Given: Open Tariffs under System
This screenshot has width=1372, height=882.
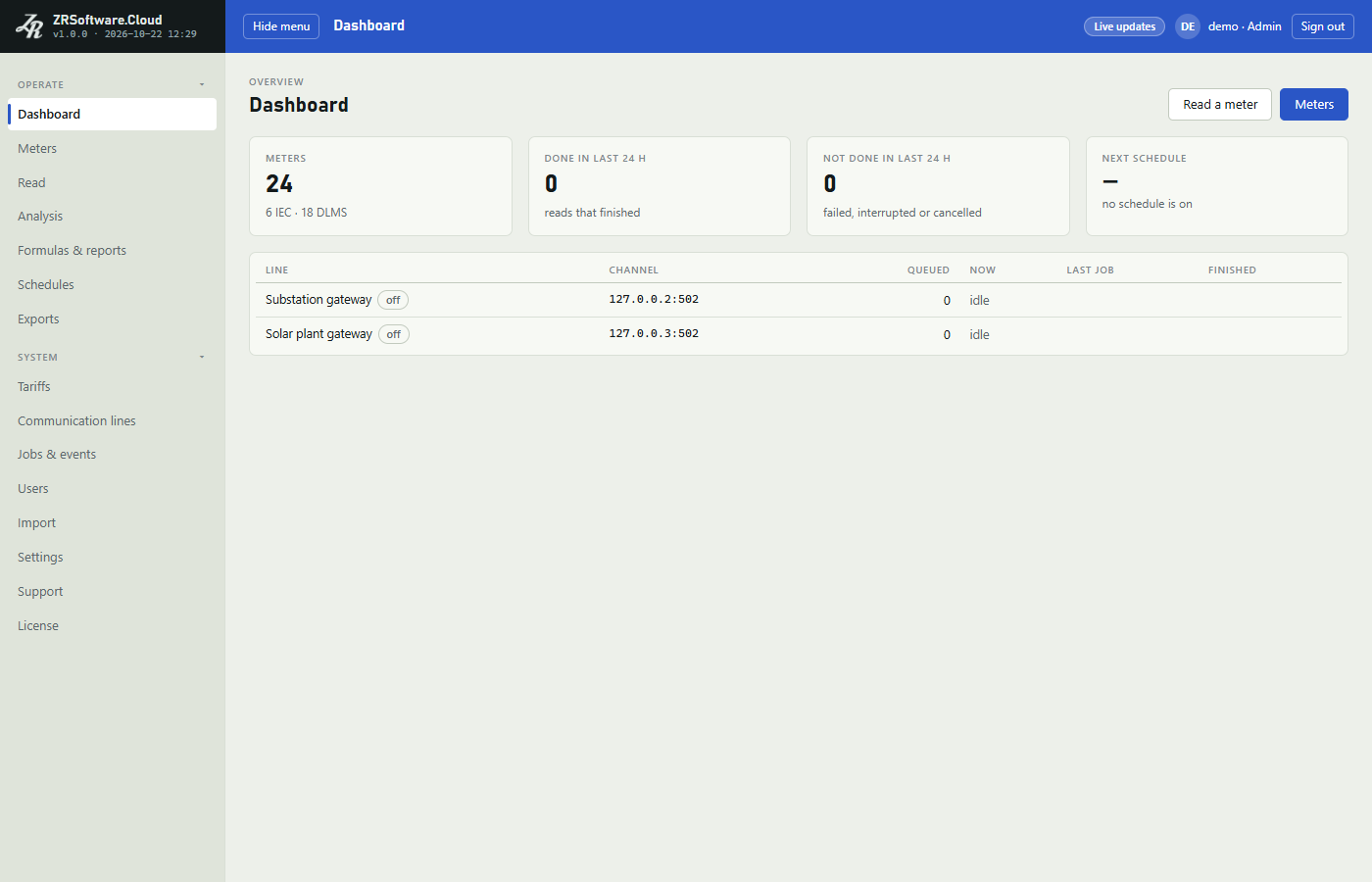Looking at the screenshot, I should (x=113, y=386).
